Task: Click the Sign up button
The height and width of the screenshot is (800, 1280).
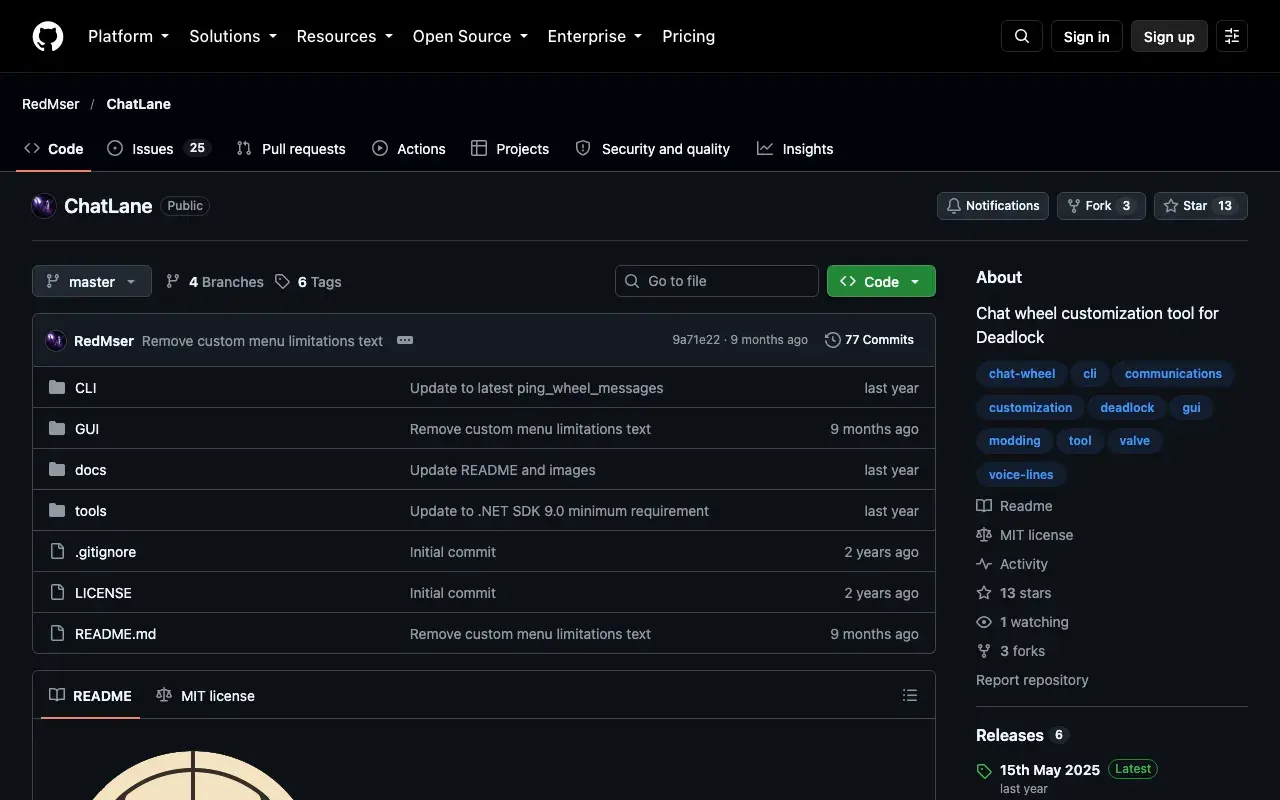Action: [1169, 36]
